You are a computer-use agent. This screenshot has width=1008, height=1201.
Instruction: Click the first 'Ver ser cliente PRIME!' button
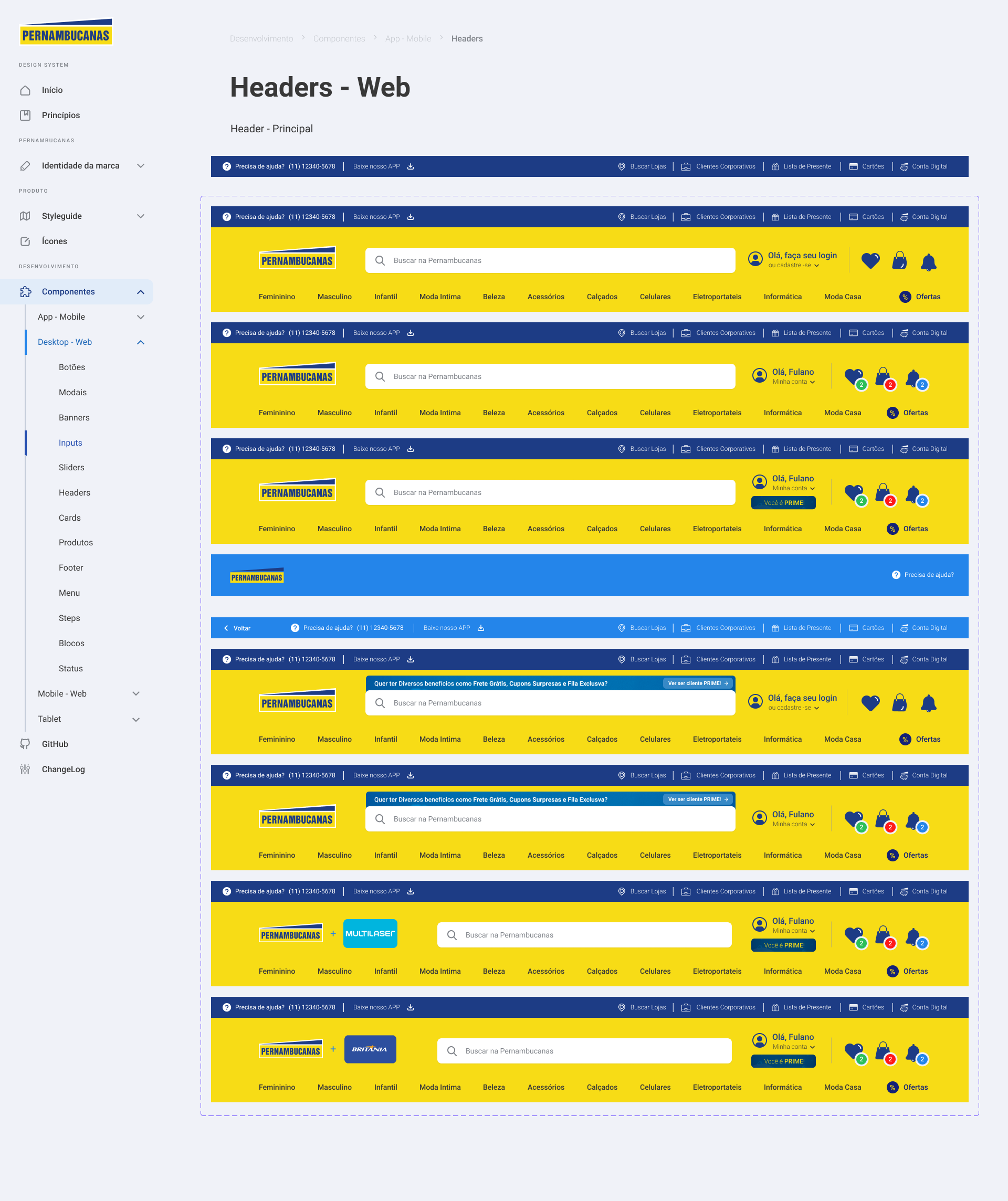pos(698,683)
